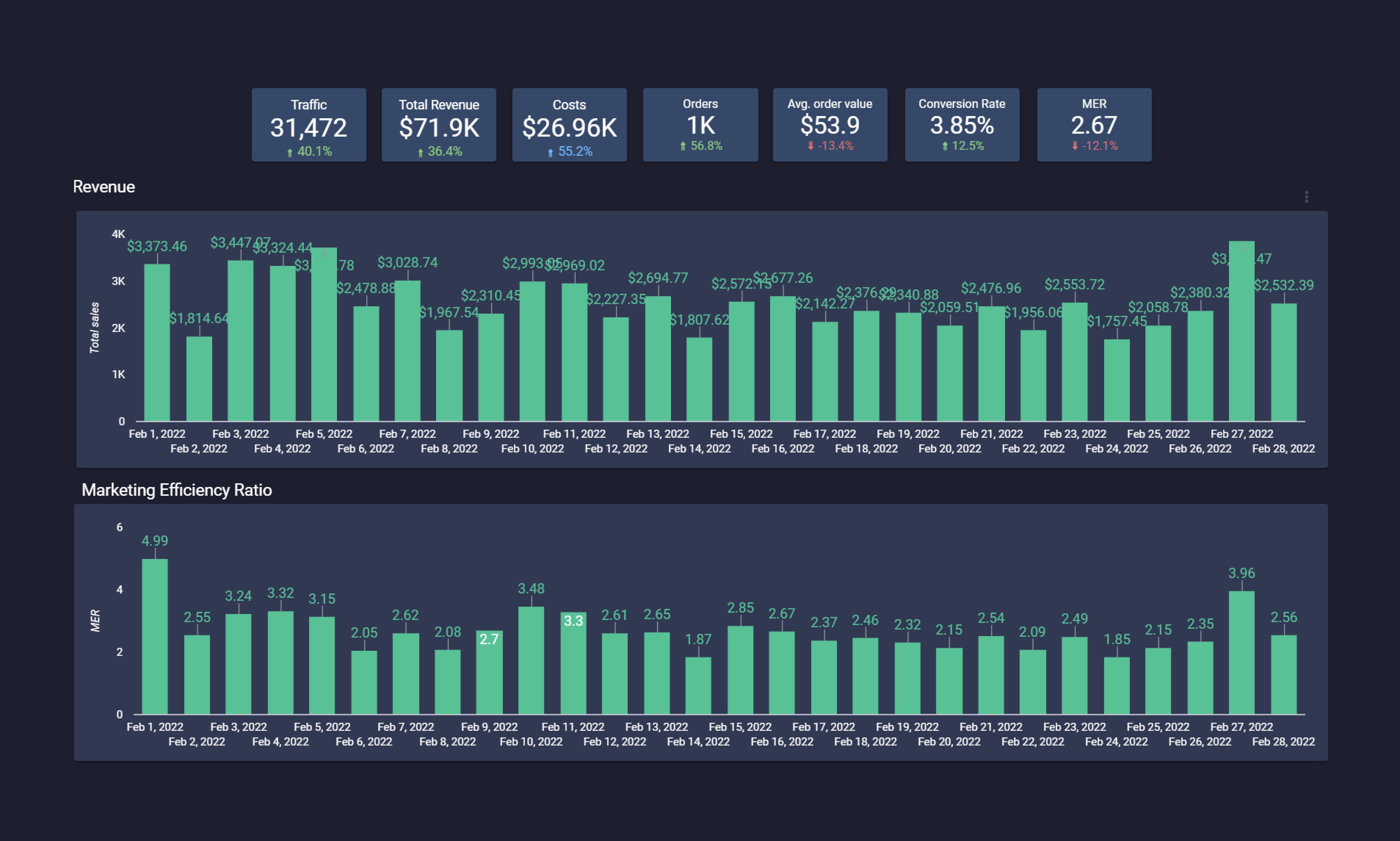Click the Feb 14 MER bar 1.87
The width and height of the screenshot is (1400, 841).
coord(698,685)
